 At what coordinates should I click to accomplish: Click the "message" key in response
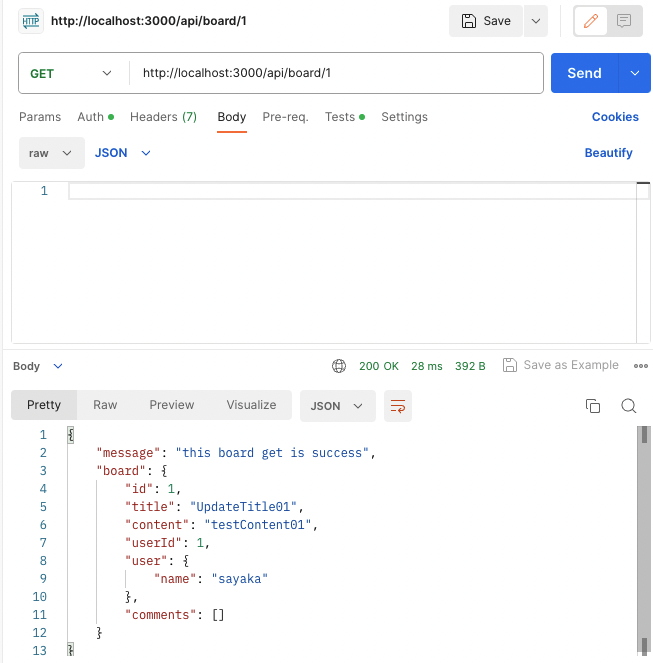[x=129, y=453]
